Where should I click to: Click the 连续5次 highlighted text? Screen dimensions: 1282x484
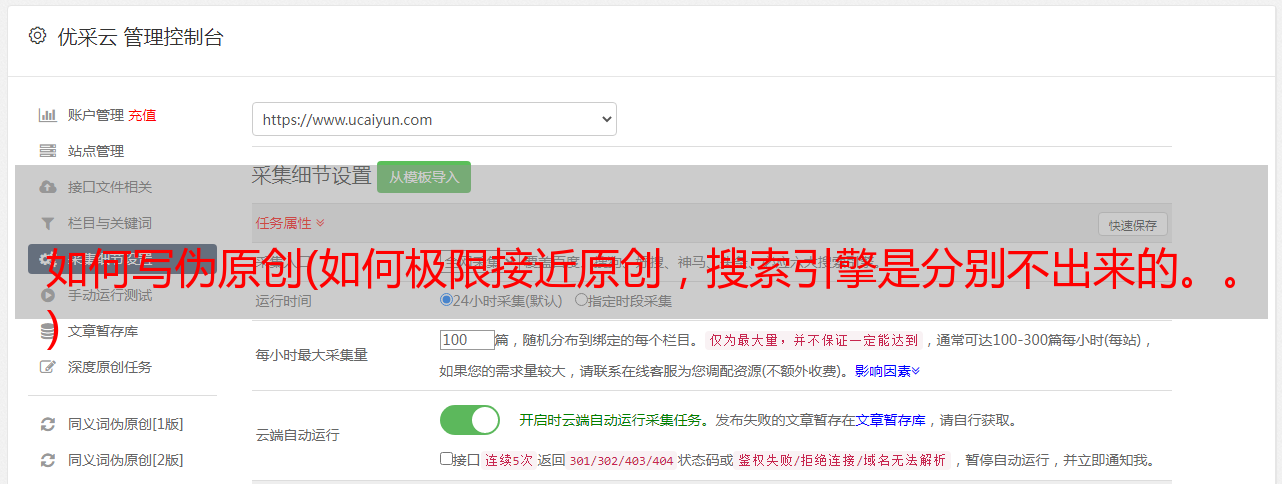tap(508, 461)
